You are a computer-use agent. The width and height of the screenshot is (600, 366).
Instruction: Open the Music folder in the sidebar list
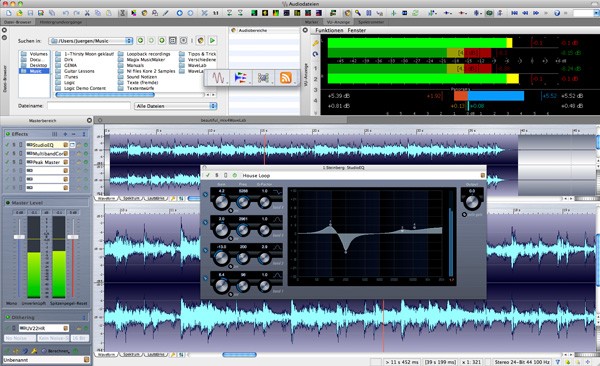pyautogui.click(x=34, y=71)
